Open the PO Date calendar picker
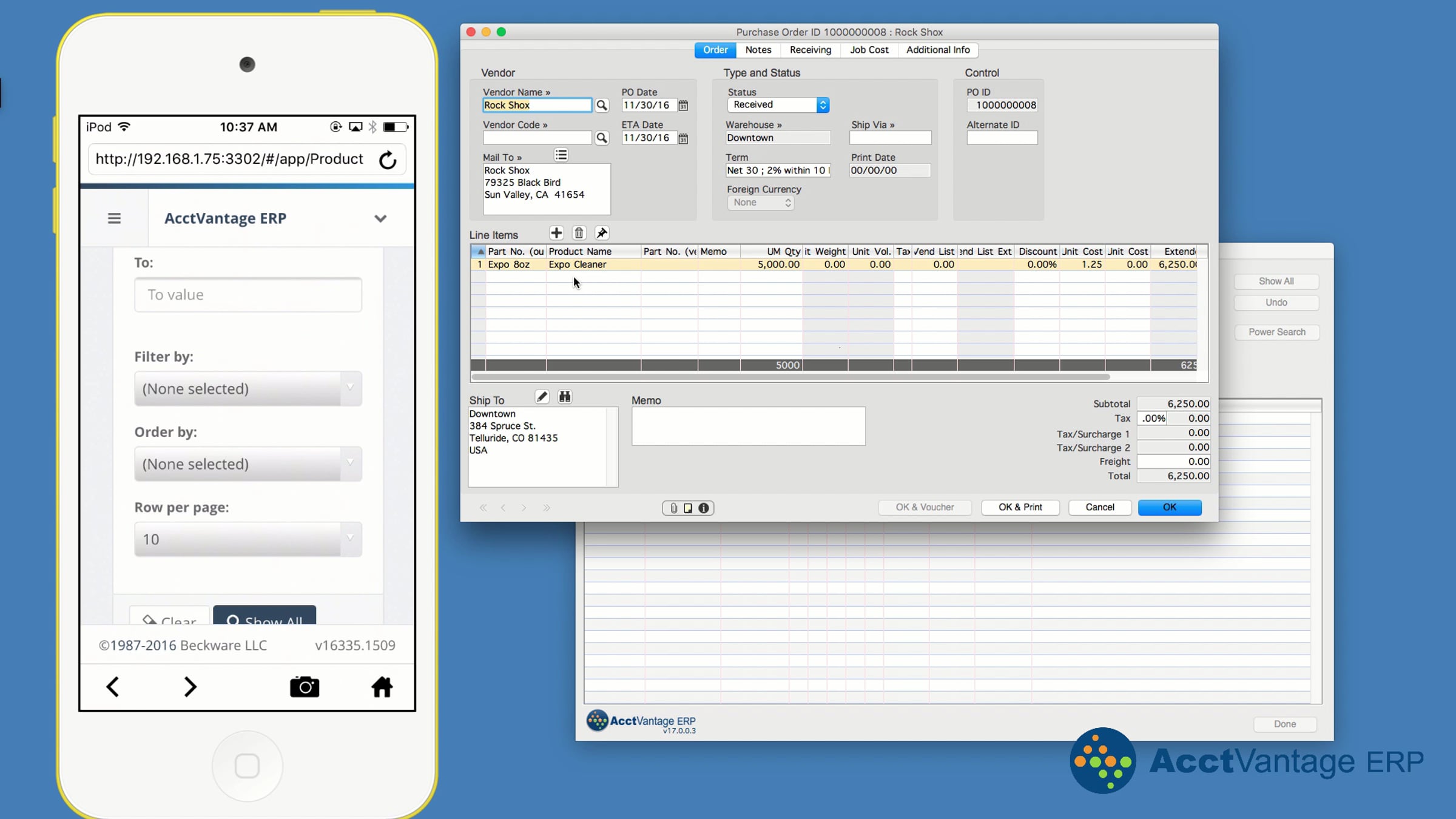This screenshot has height=819, width=1456. [683, 106]
